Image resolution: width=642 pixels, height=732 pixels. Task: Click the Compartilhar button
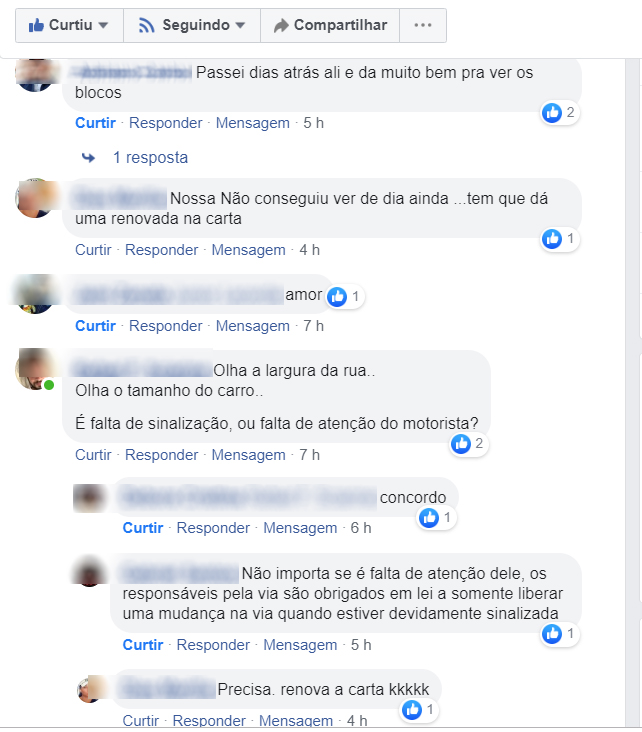[x=330, y=25]
